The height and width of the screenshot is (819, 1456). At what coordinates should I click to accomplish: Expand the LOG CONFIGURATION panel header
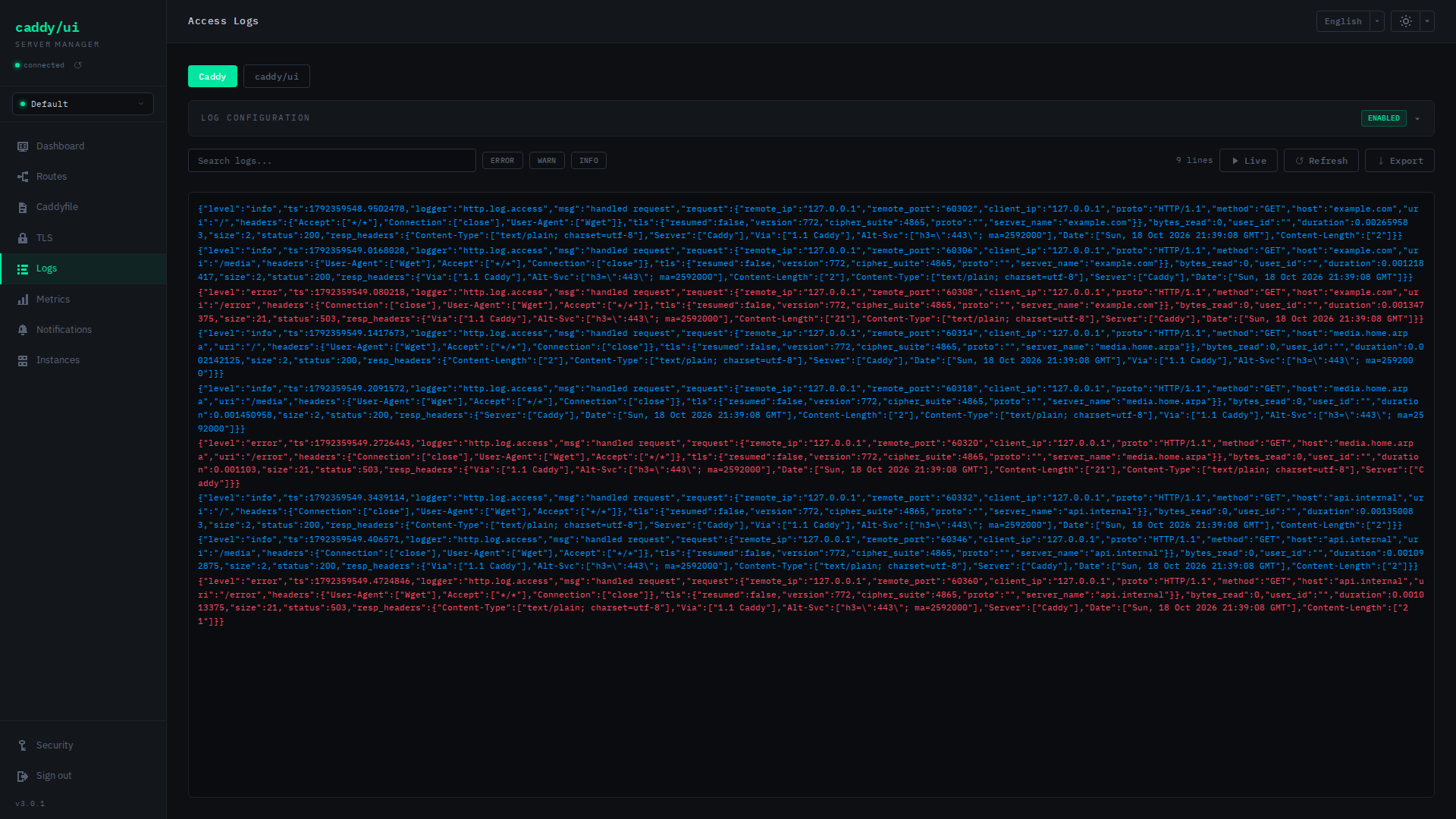coord(811,118)
